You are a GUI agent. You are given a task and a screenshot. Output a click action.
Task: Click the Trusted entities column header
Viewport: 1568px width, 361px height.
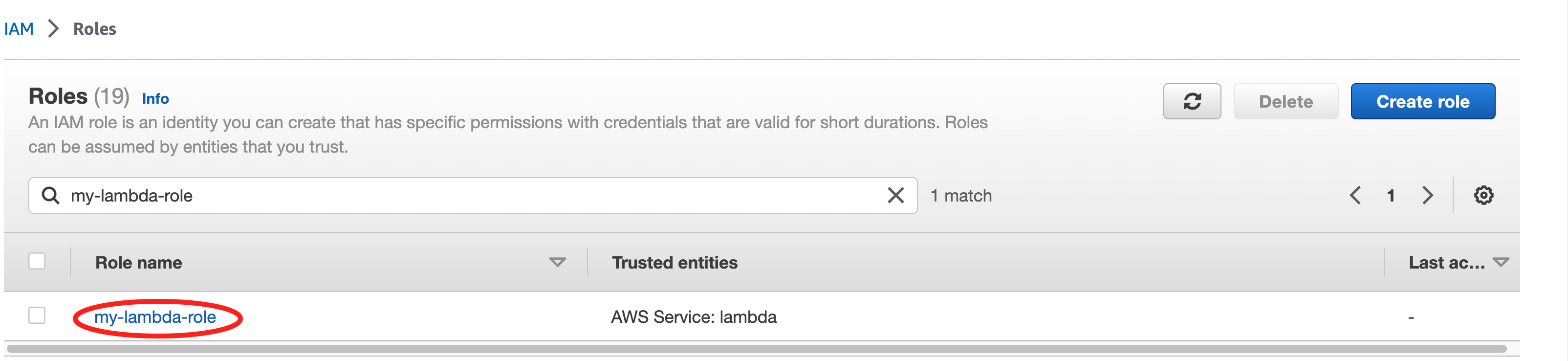[675, 262]
